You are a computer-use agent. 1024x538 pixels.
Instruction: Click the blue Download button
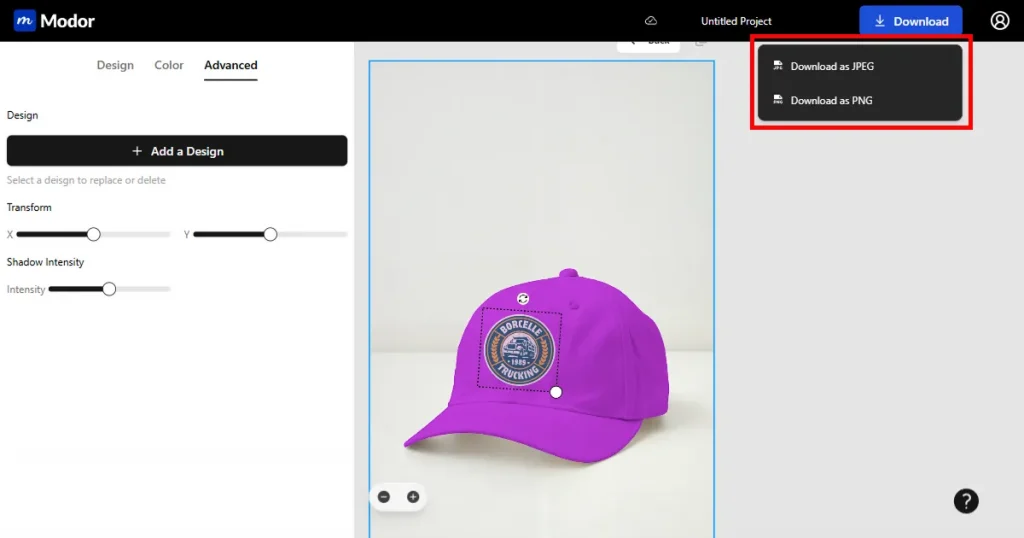910,21
